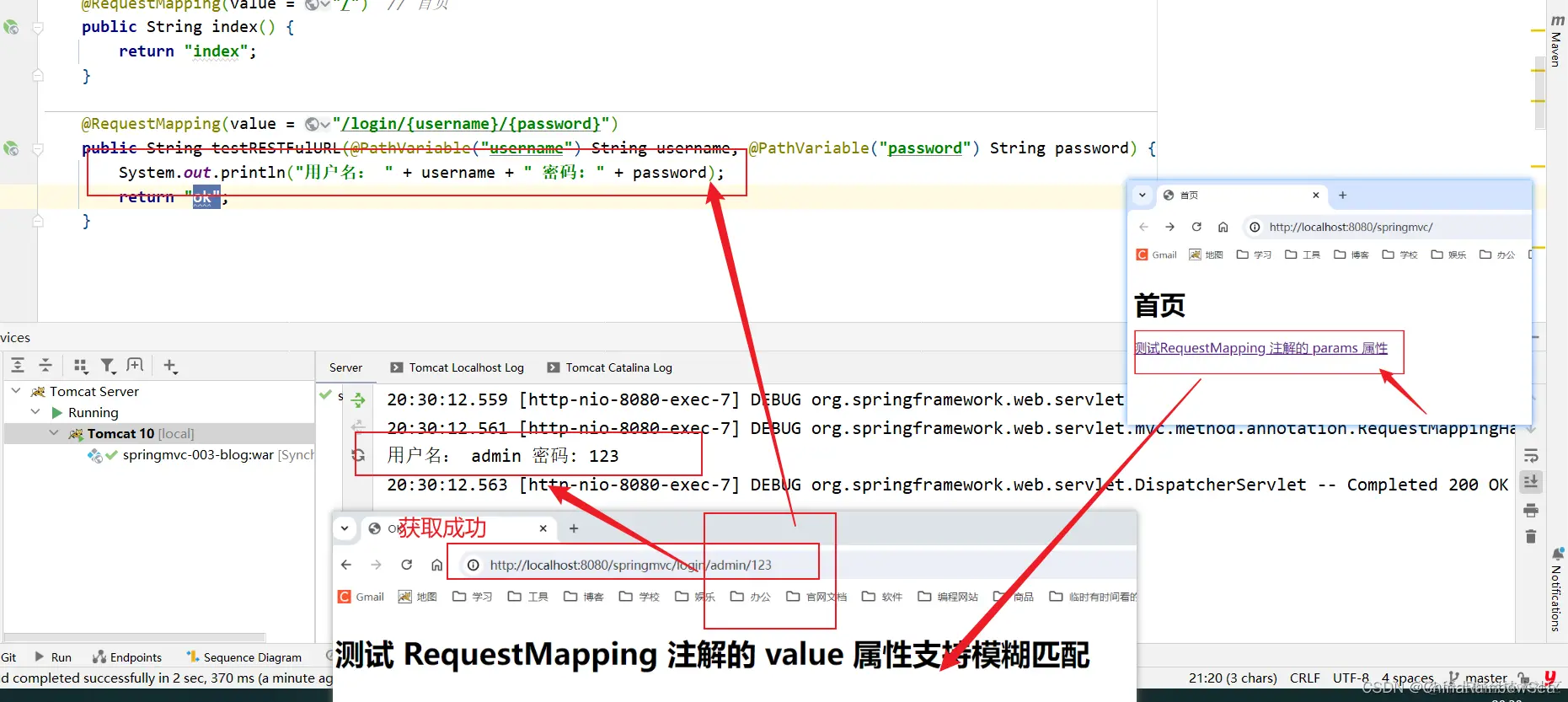The height and width of the screenshot is (702, 1568).
Task: Open new tab in the login/admin/123 browser
Action: click(x=574, y=528)
